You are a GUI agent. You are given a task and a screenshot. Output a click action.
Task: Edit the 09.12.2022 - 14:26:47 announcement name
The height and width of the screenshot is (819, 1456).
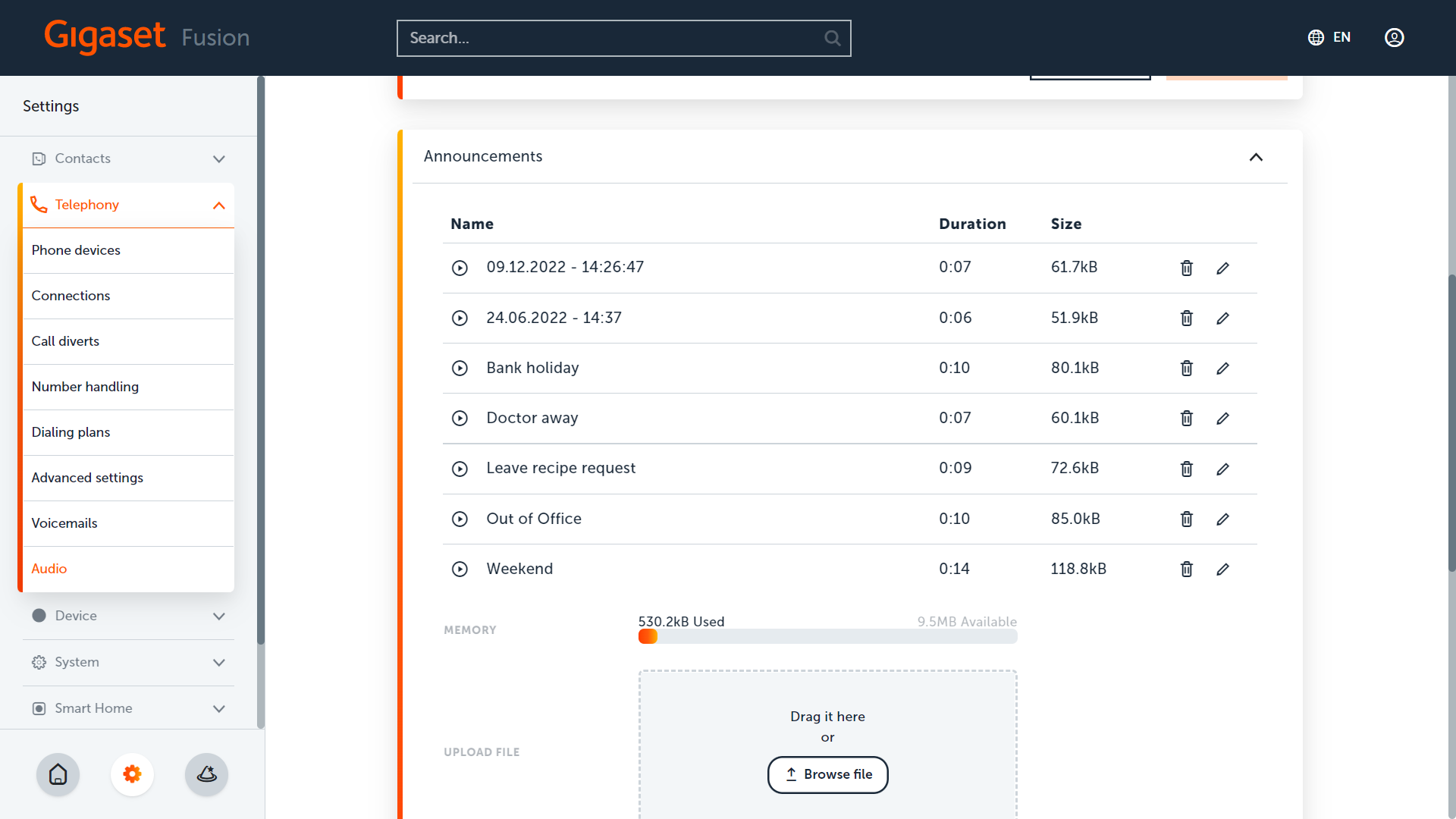tap(1222, 268)
